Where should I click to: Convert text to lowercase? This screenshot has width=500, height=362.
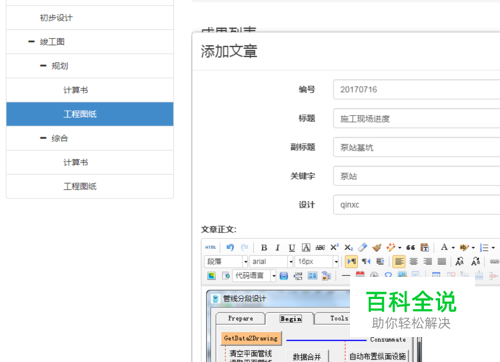pyautogui.click(x=475, y=262)
